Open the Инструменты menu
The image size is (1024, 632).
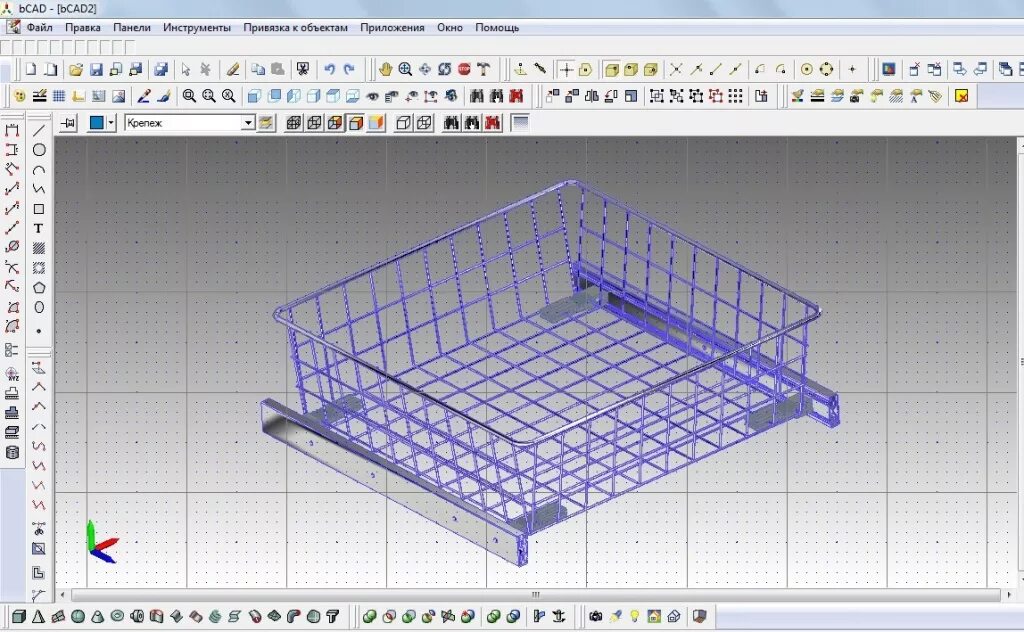(197, 27)
